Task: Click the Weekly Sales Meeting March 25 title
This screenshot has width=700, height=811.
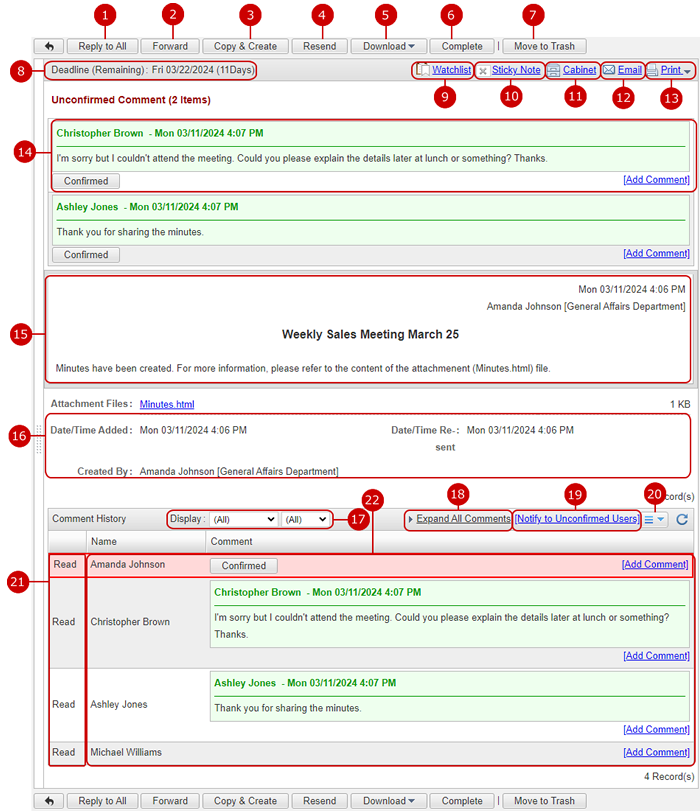Action: (370, 334)
